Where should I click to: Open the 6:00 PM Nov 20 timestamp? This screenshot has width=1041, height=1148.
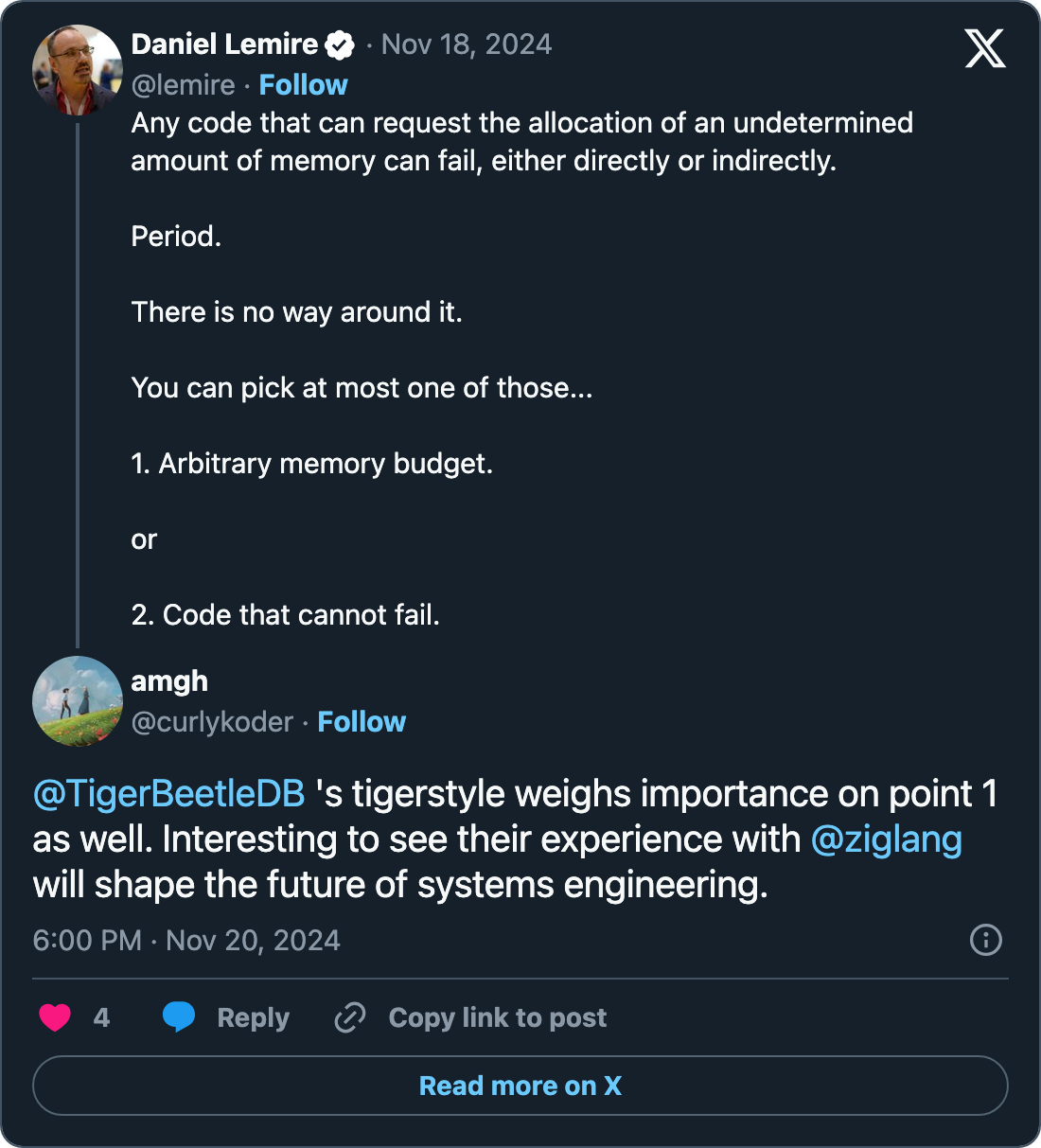click(x=186, y=940)
